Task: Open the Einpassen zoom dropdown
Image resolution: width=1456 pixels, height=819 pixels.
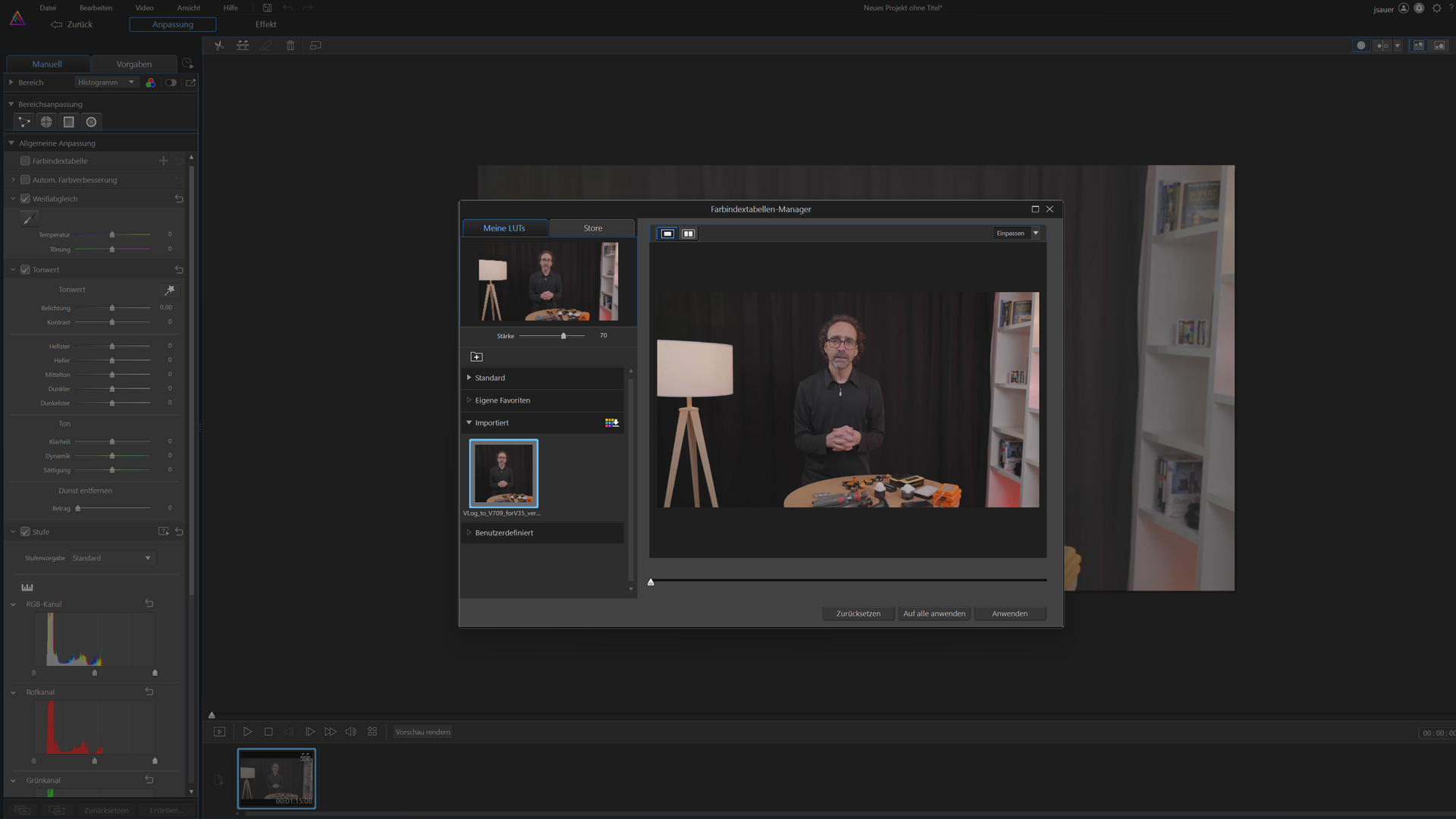Action: 1035,234
